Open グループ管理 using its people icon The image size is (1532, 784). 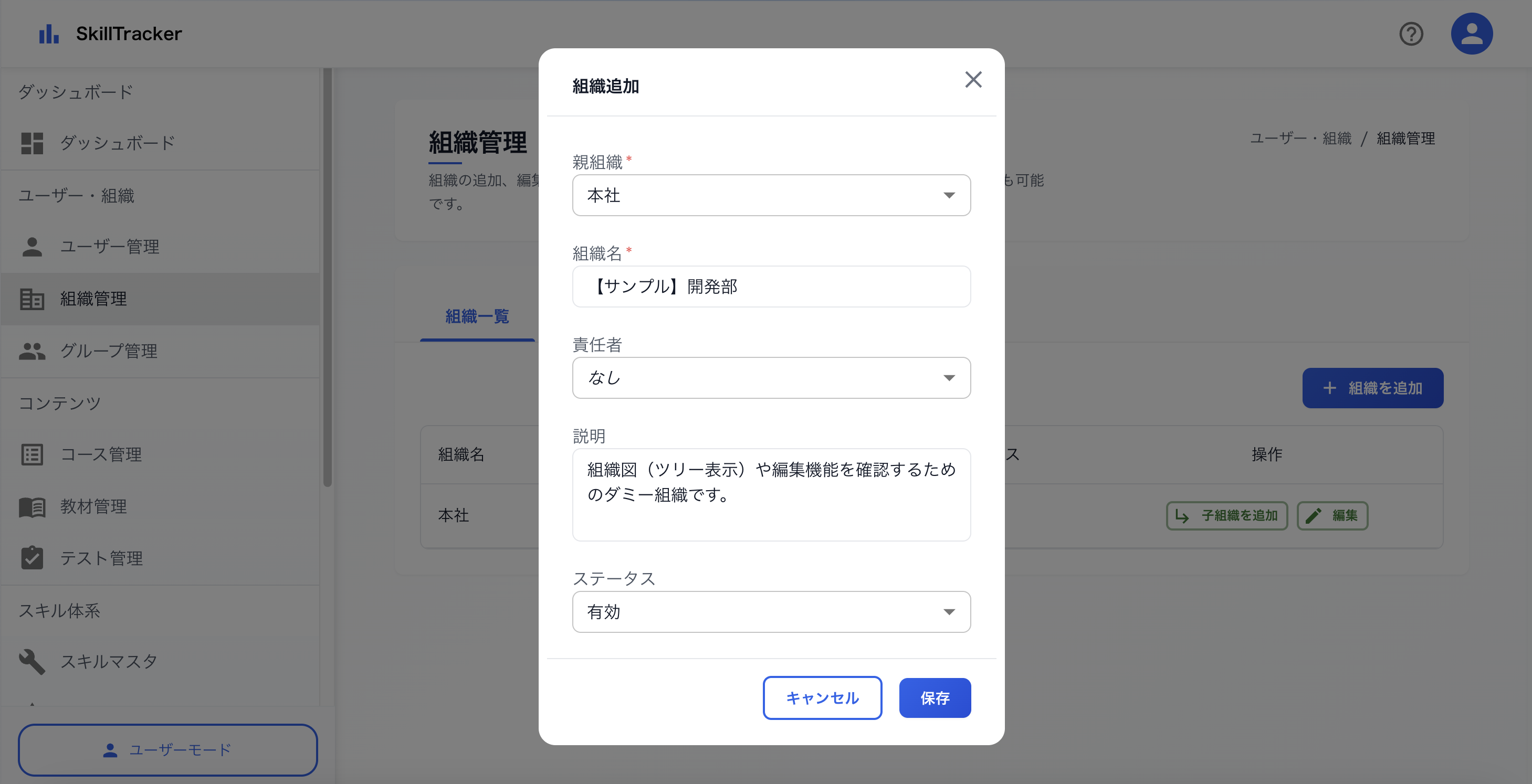(33, 351)
